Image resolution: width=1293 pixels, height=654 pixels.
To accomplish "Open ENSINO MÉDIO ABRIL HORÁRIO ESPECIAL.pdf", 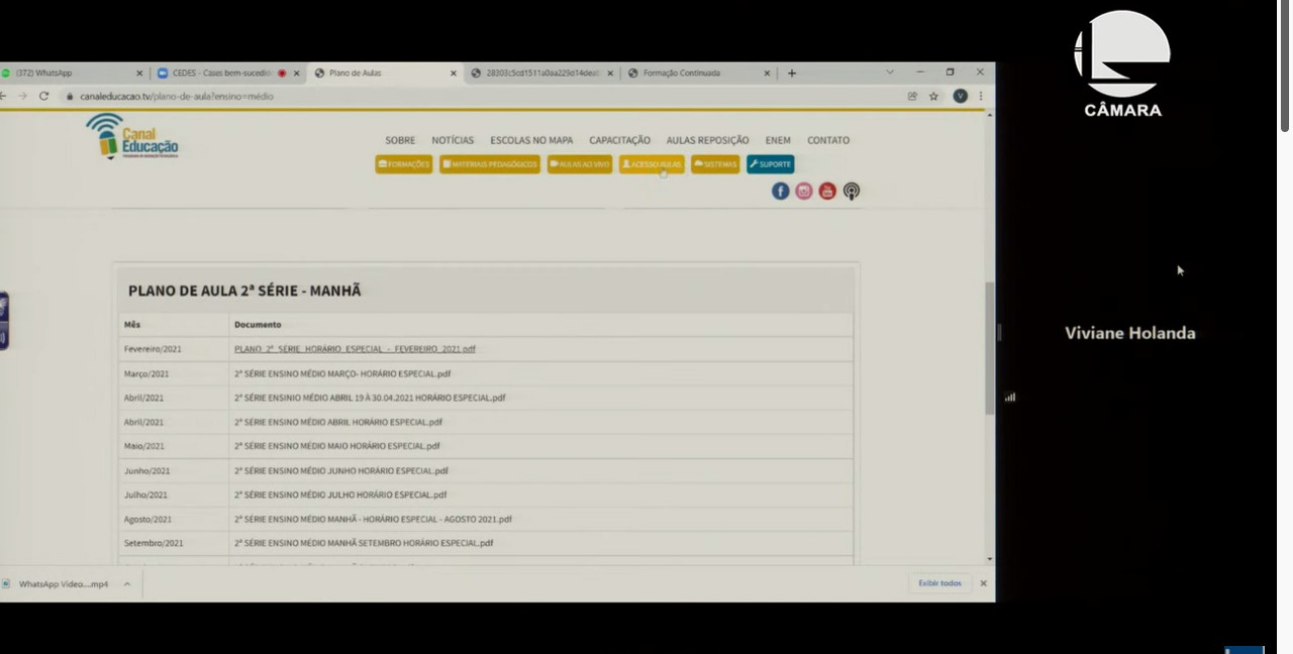I will (338, 422).
